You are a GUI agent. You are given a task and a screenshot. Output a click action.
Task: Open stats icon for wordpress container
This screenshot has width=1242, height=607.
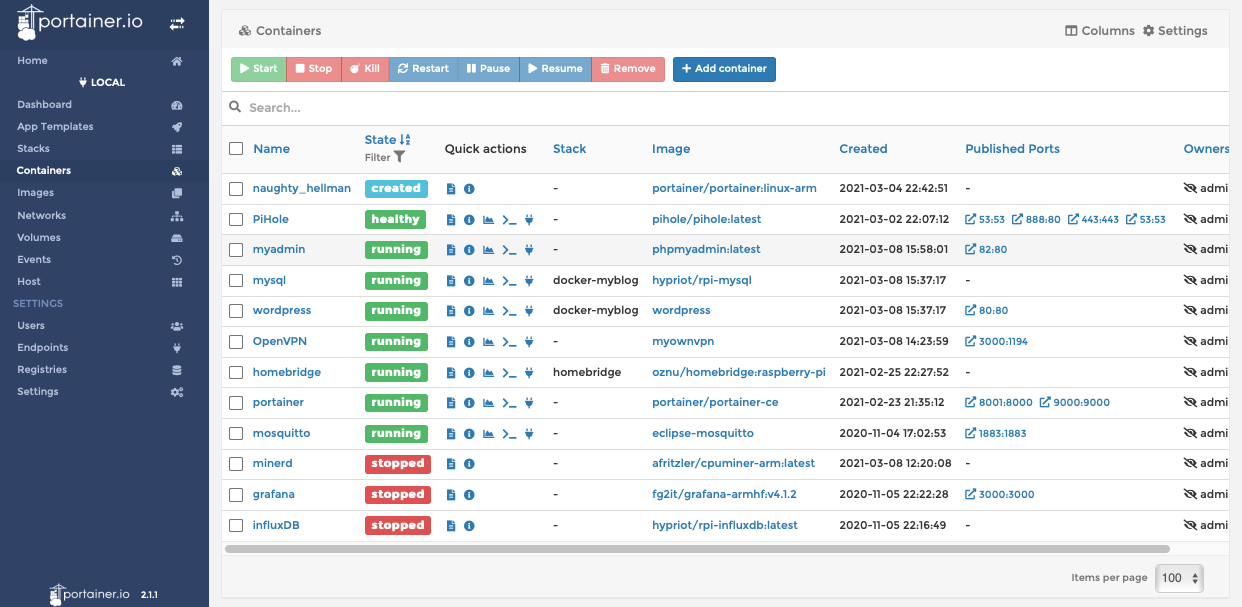click(x=489, y=311)
